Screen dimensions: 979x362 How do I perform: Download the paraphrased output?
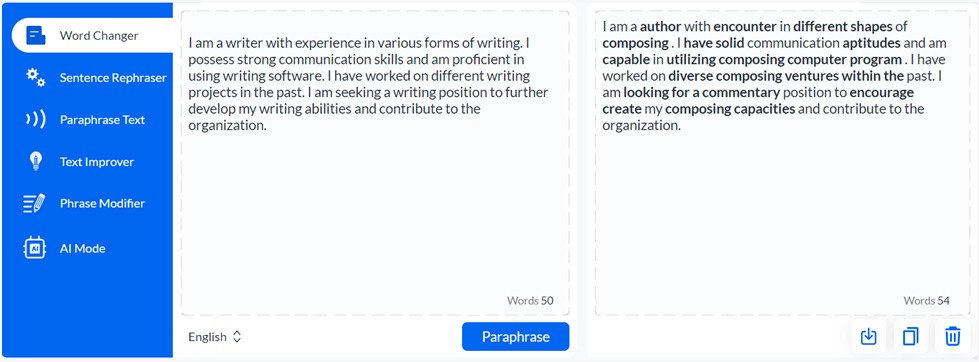[868, 337]
